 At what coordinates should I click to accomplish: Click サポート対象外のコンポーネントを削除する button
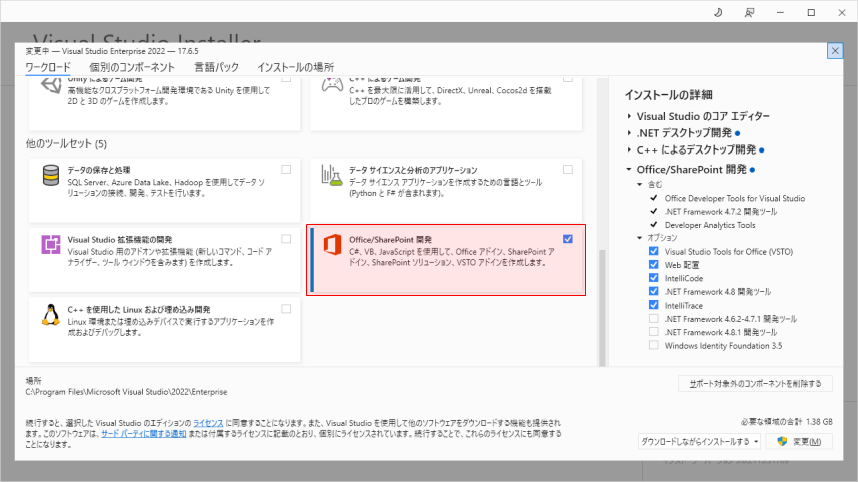click(755, 384)
